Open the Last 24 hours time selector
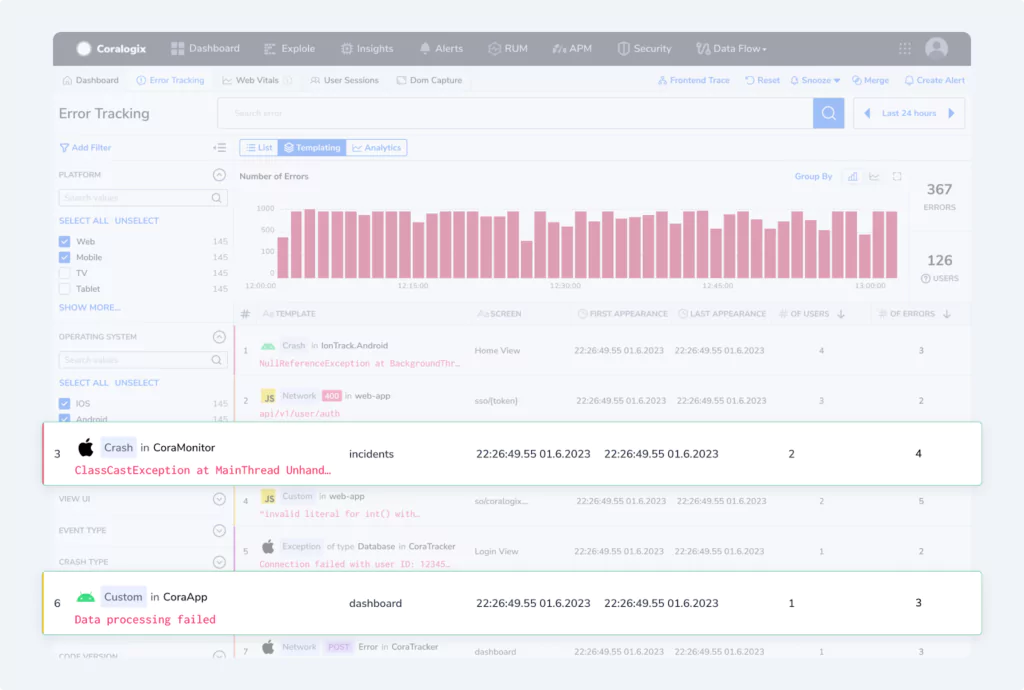The height and width of the screenshot is (690, 1024). click(909, 113)
